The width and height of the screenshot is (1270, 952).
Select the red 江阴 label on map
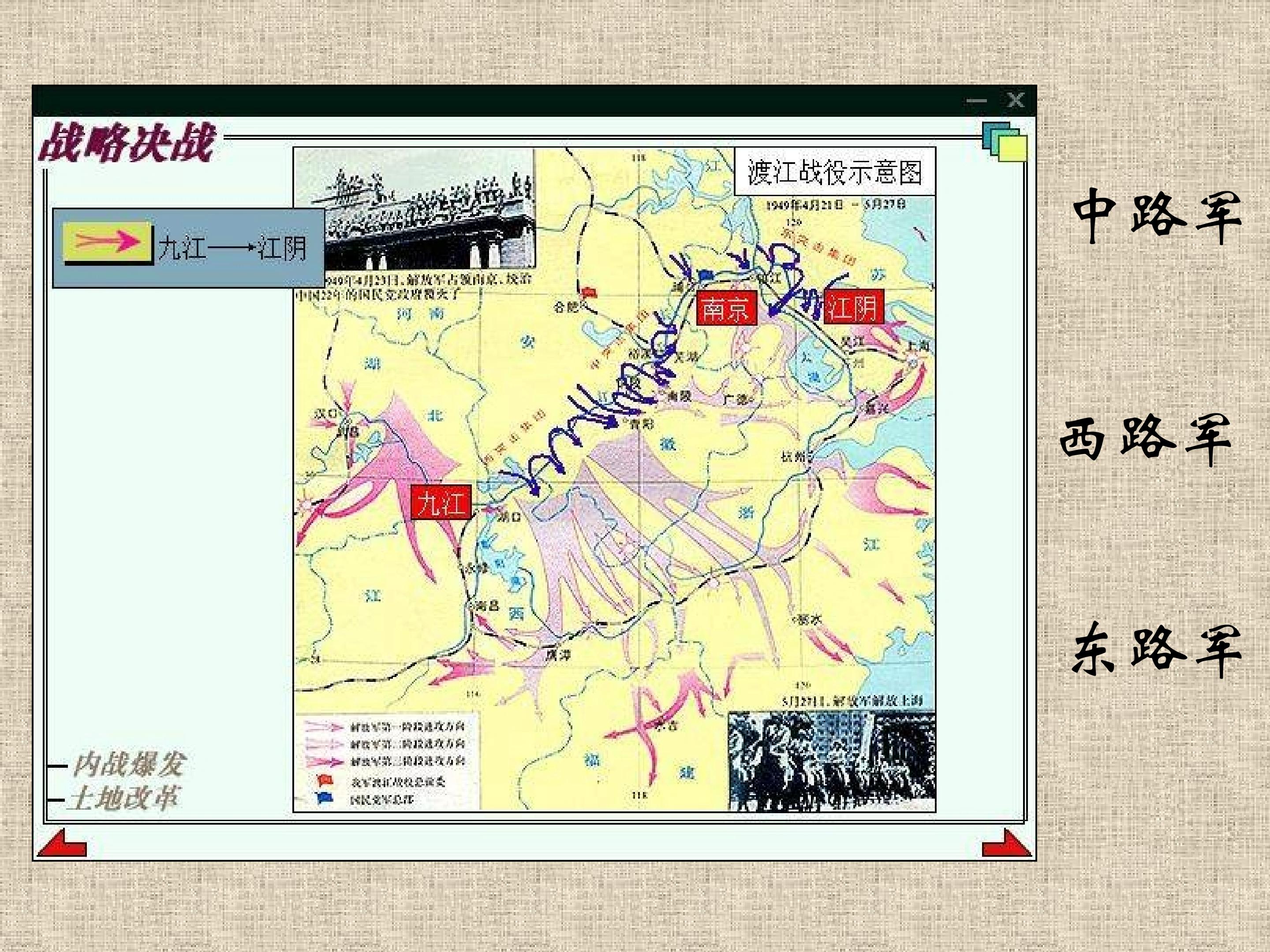(x=853, y=308)
